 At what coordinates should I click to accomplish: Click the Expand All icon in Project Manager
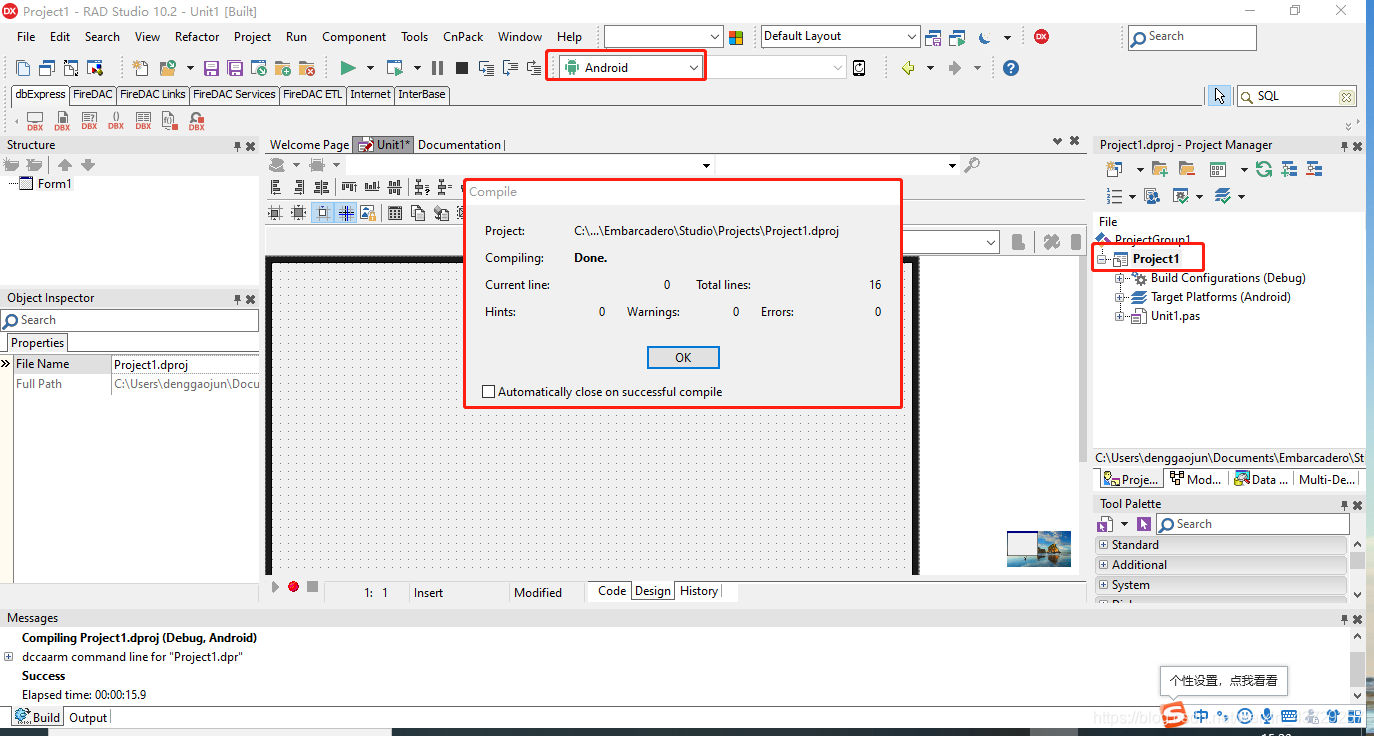[1290, 169]
